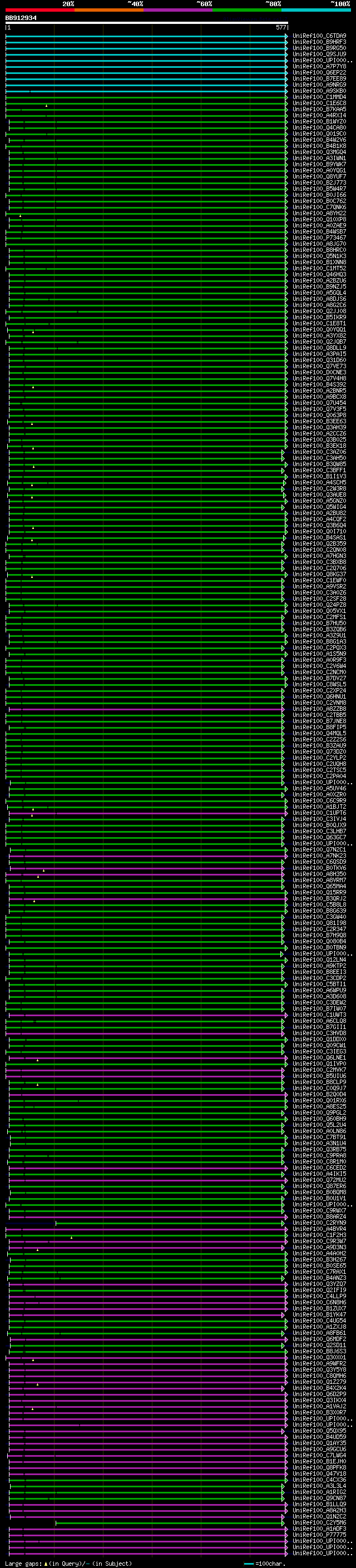Select the UniRef100_Q73DZ0 label
This screenshot has height=1568, width=356.
coord(319,752)
